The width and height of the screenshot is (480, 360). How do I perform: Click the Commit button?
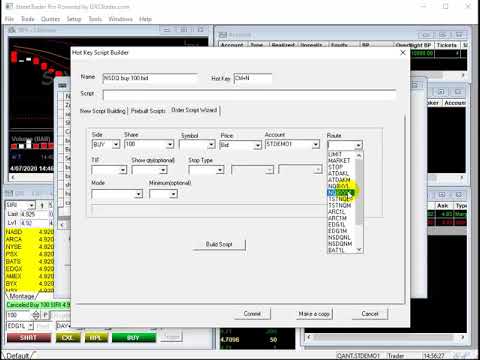(x=252, y=314)
